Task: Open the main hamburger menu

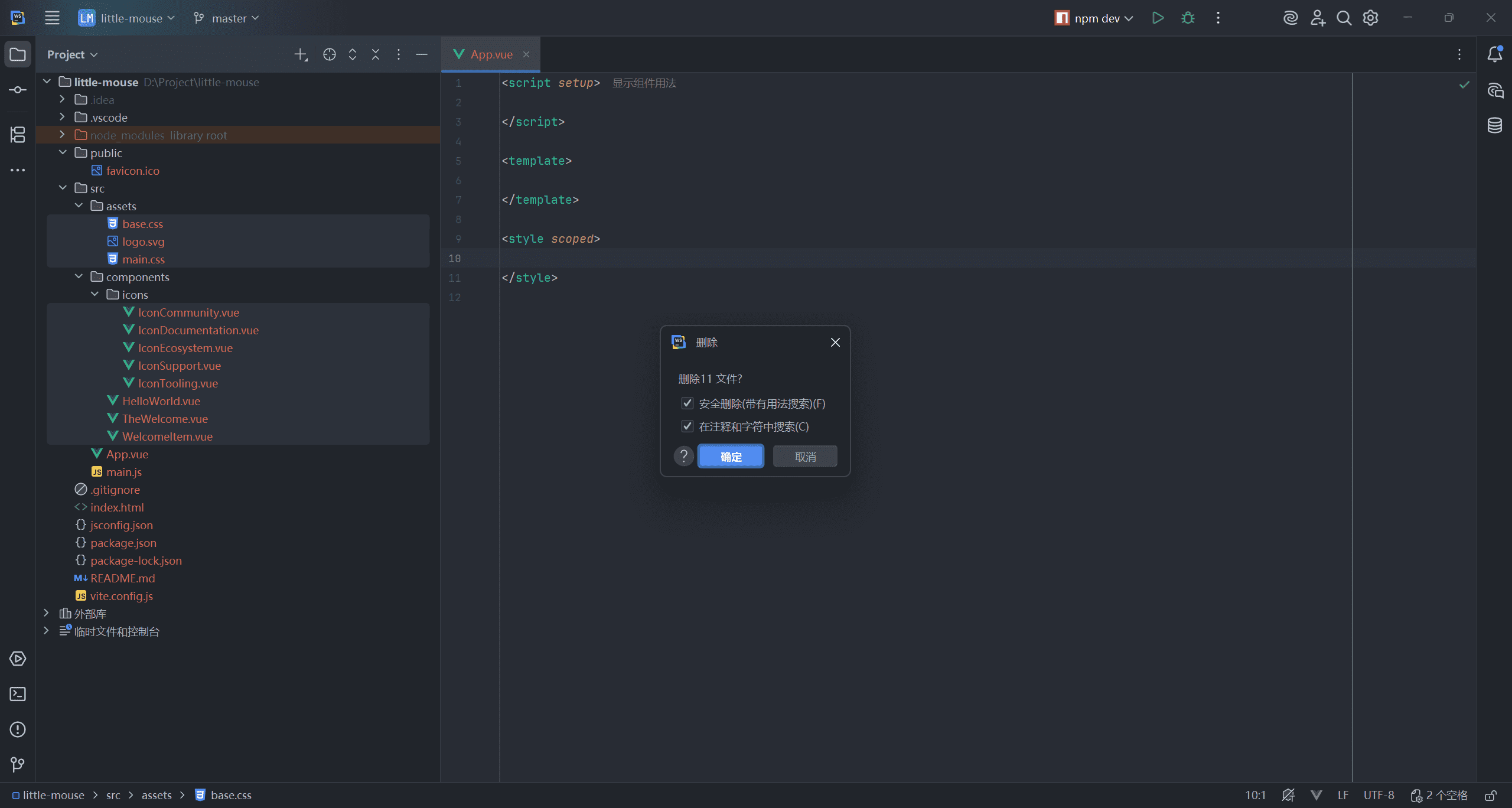Action: click(52, 18)
